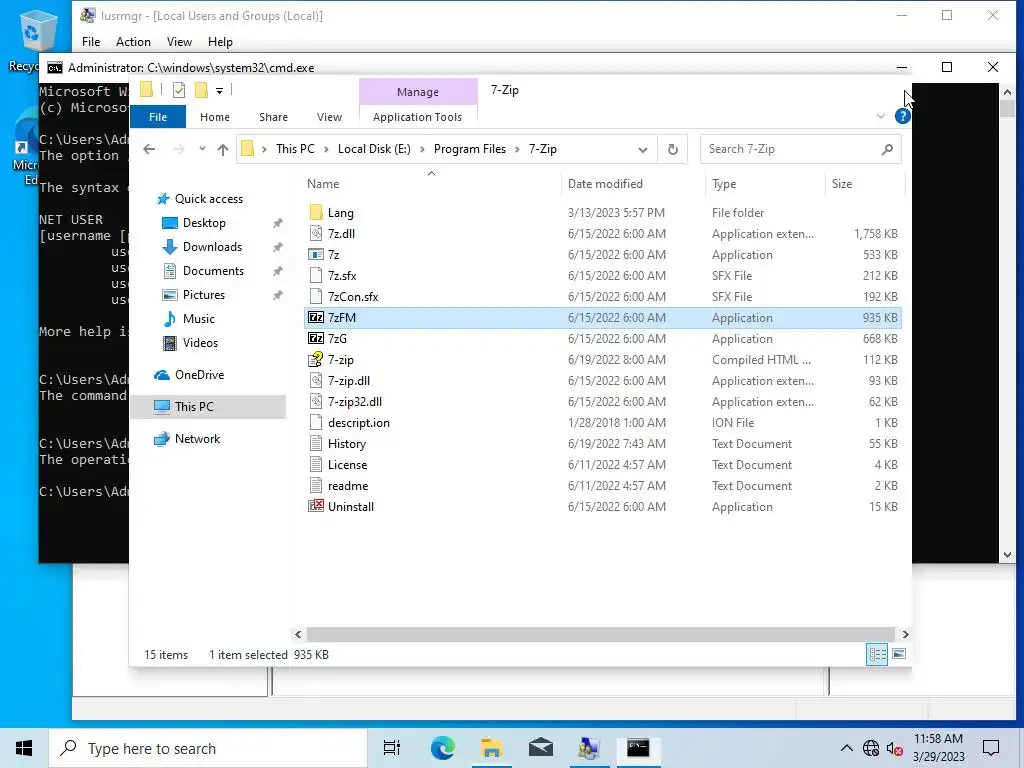Expand the chevron after Local Disk (E:) in path
The image size is (1024, 768).
pos(422,150)
